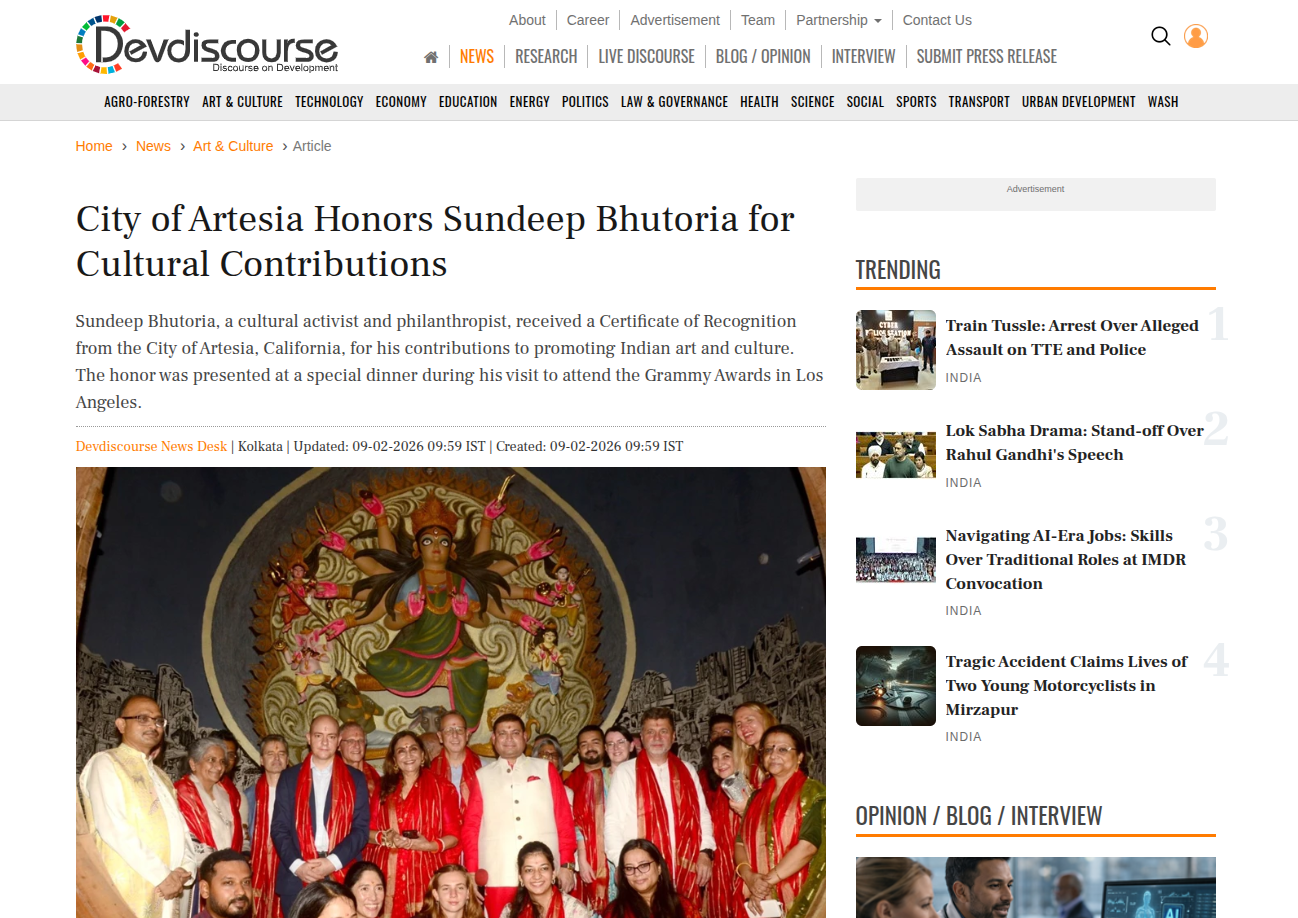Open the Lok Sabha Drama thumbnail
This screenshot has width=1298, height=918.
pos(896,455)
